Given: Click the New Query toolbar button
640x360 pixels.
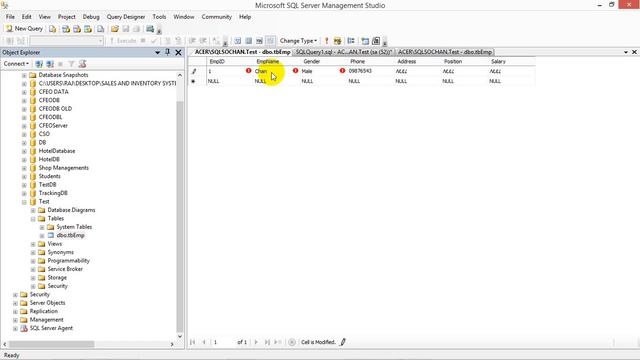Looking at the screenshot, I should click(24, 29).
